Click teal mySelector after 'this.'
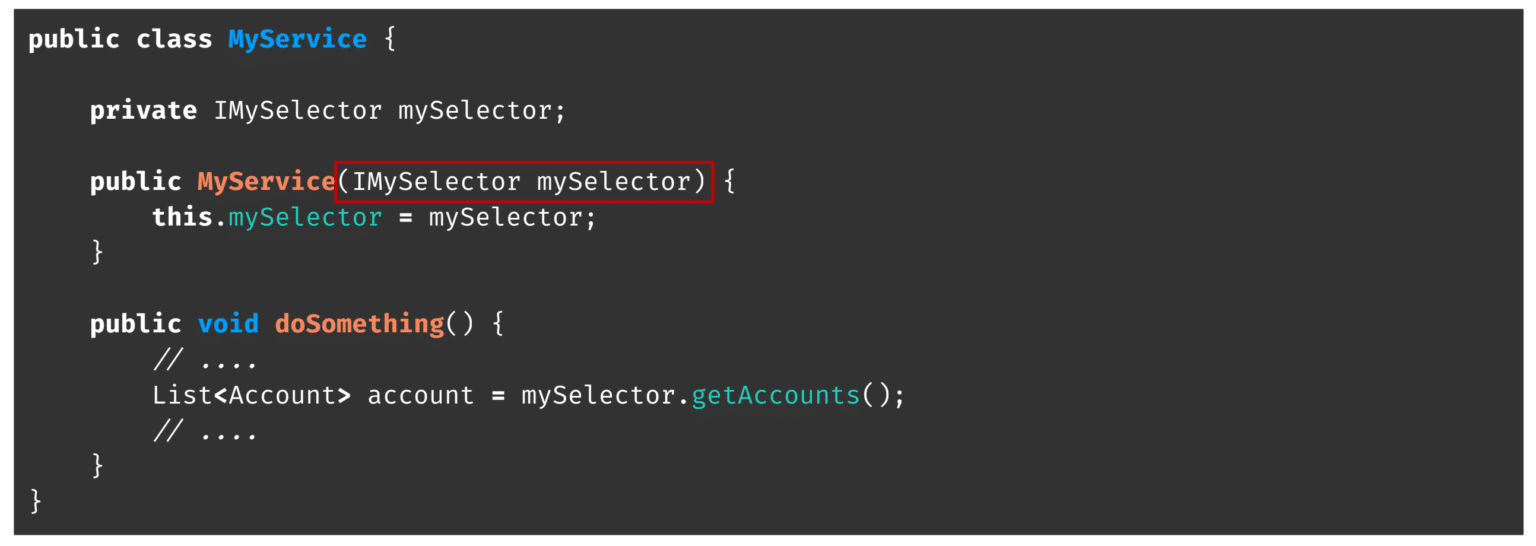 pyautogui.click(x=305, y=218)
